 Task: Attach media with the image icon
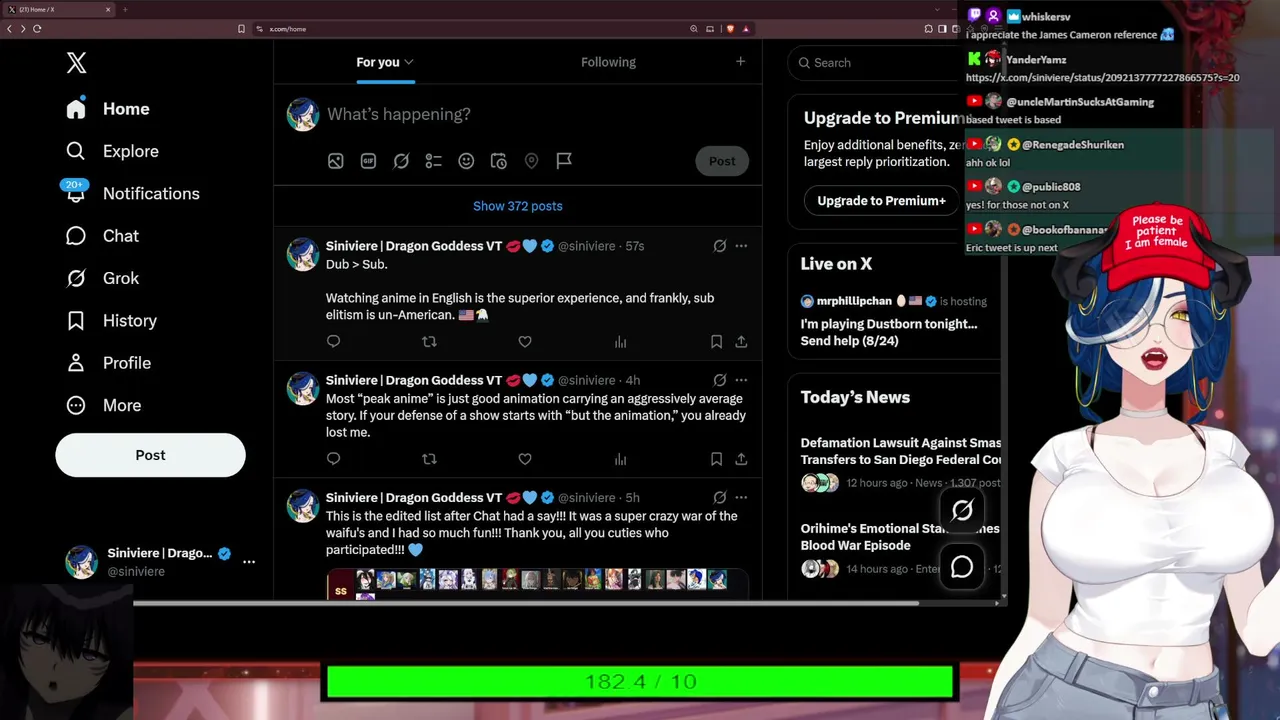(336, 161)
